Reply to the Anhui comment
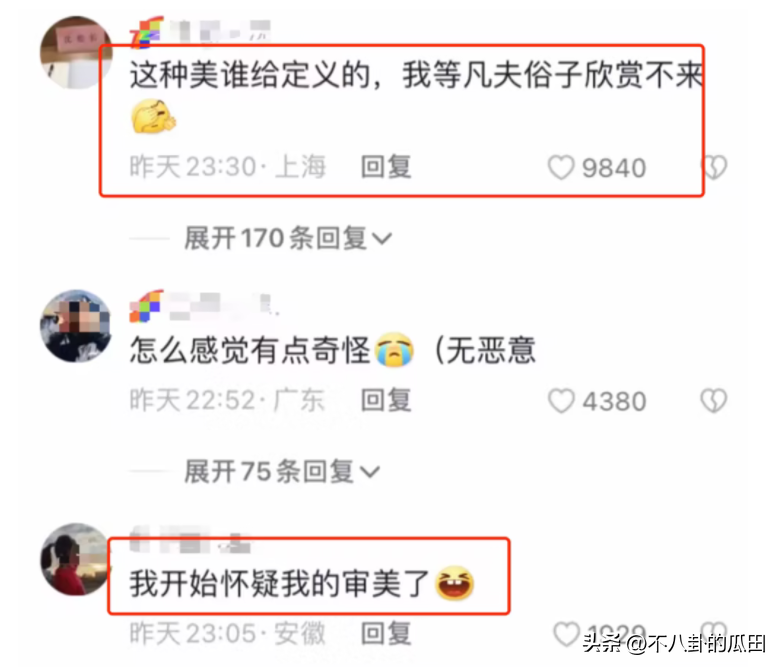This screenshot has width=784, height=671. coord(386,634)
